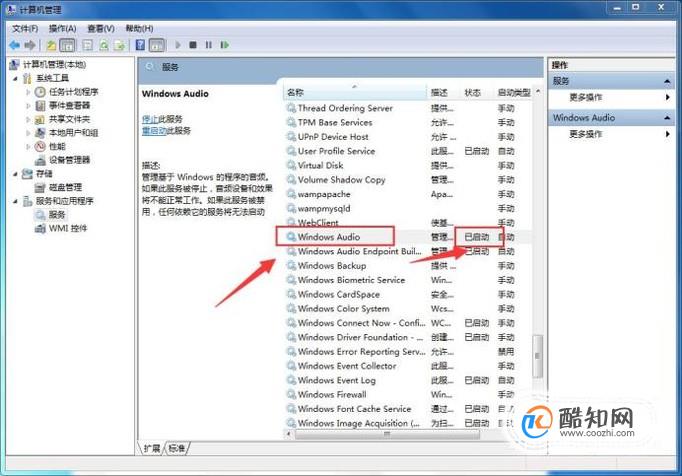The width and height of the screenshot is (682, 476).
Task: Open 设备管理器 in the tree
Action: pos(69,160)
